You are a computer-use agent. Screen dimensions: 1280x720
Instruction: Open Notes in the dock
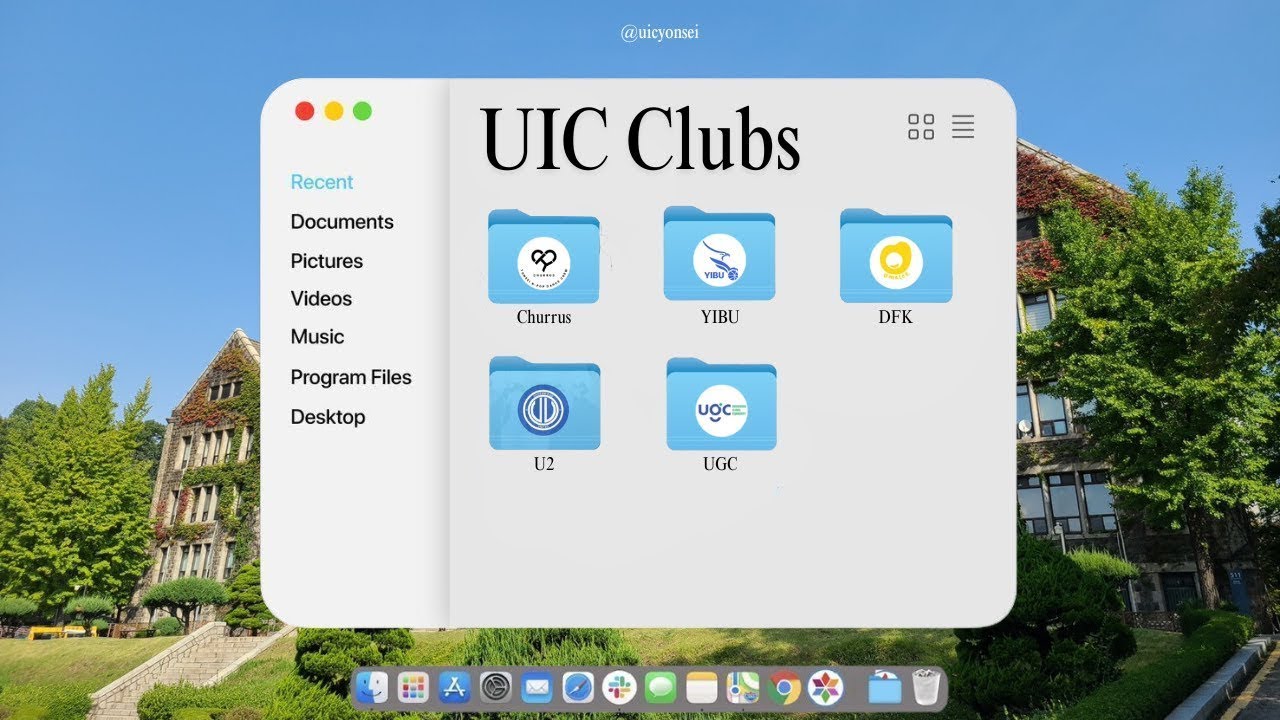coord(702,688)
